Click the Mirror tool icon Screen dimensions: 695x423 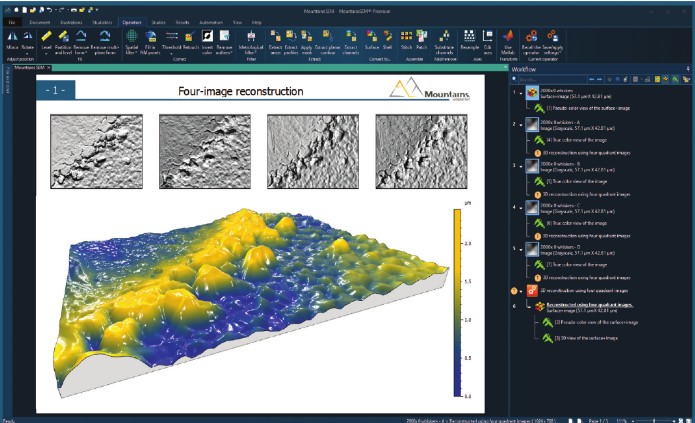[11, 37]
